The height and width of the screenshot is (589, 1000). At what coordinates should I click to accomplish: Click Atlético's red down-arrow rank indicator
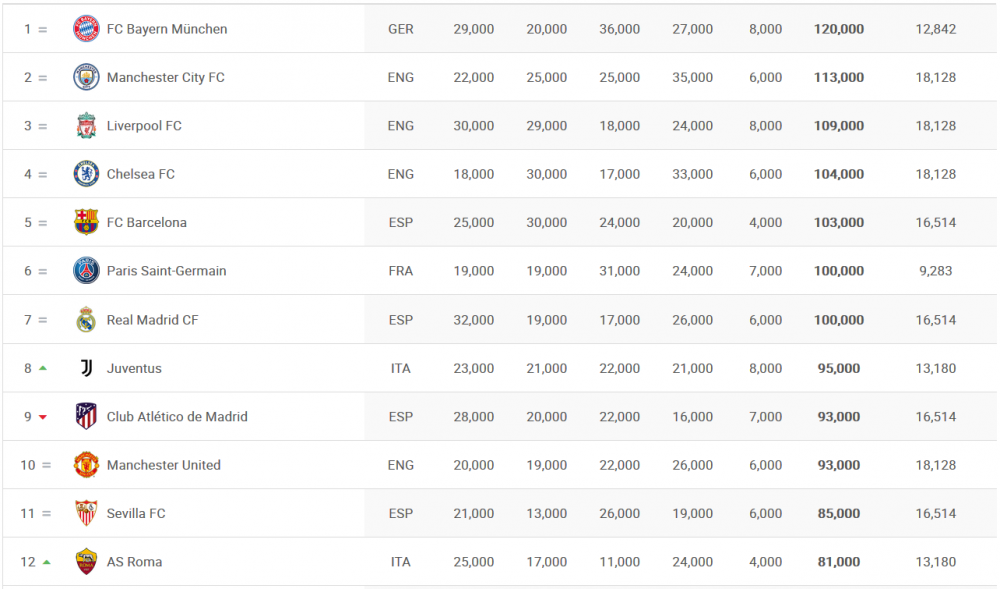point(43,417)
